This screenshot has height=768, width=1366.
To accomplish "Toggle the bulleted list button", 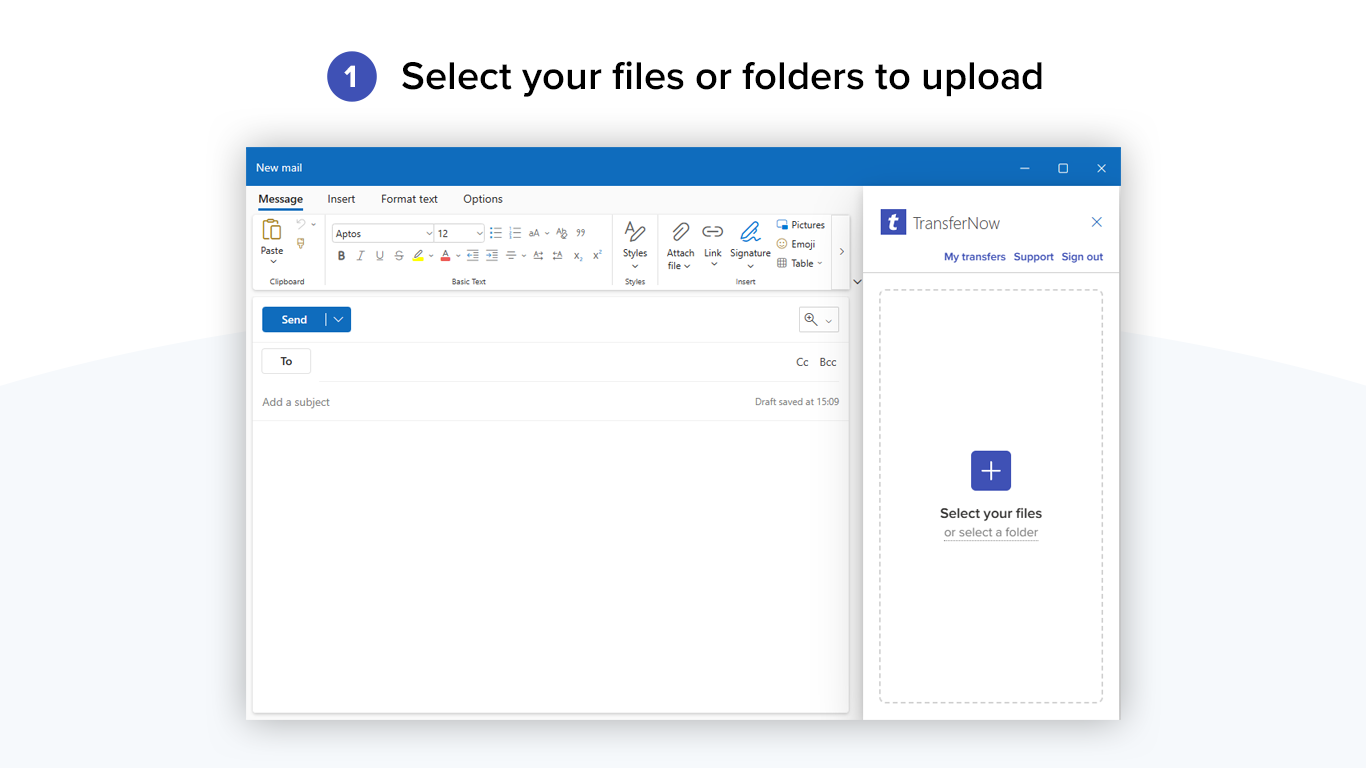I will 495,233.
